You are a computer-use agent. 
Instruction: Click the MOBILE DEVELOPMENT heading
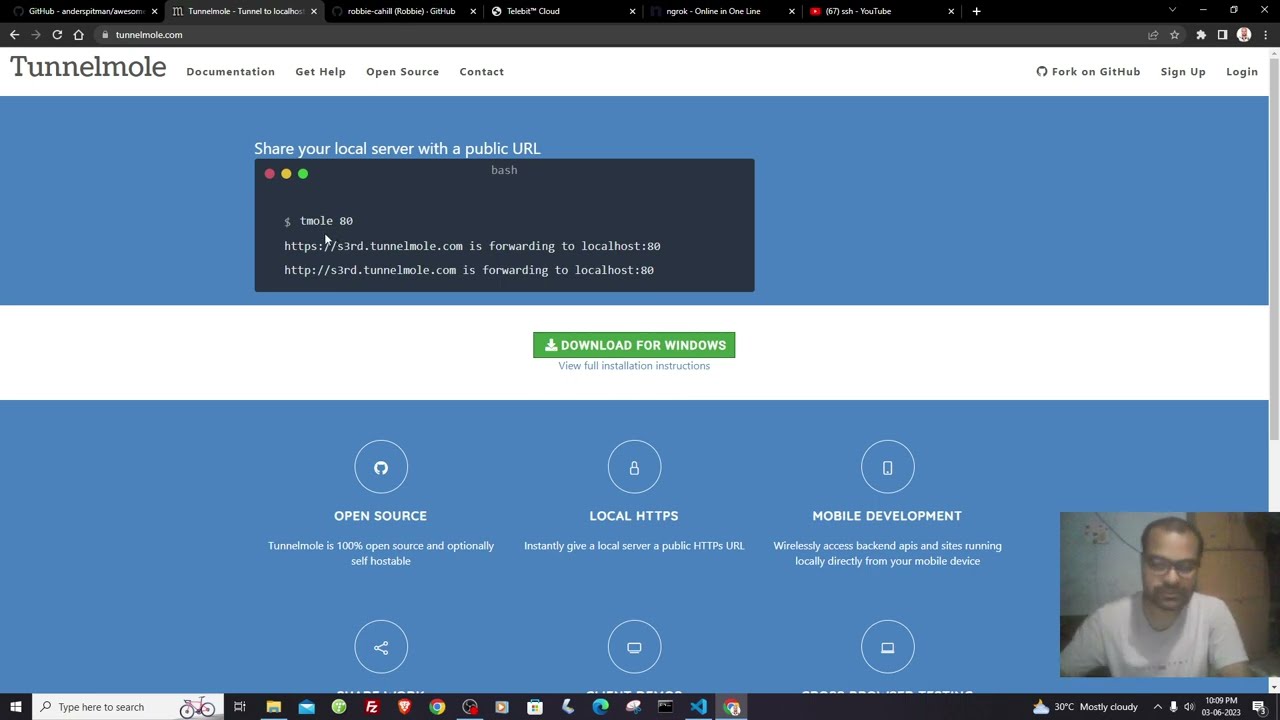tap(887, 516)
